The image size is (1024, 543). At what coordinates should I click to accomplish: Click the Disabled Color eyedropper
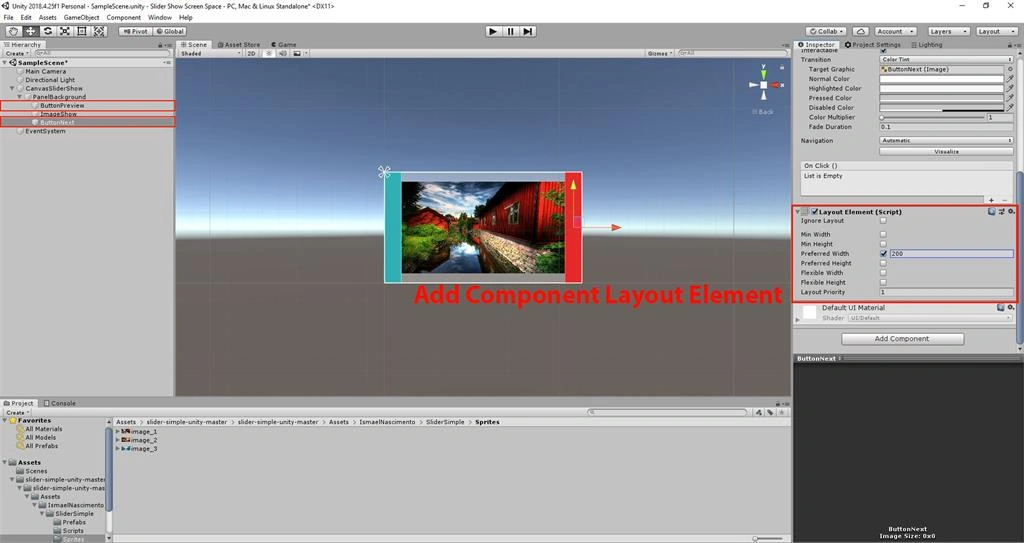point(1010,108)
